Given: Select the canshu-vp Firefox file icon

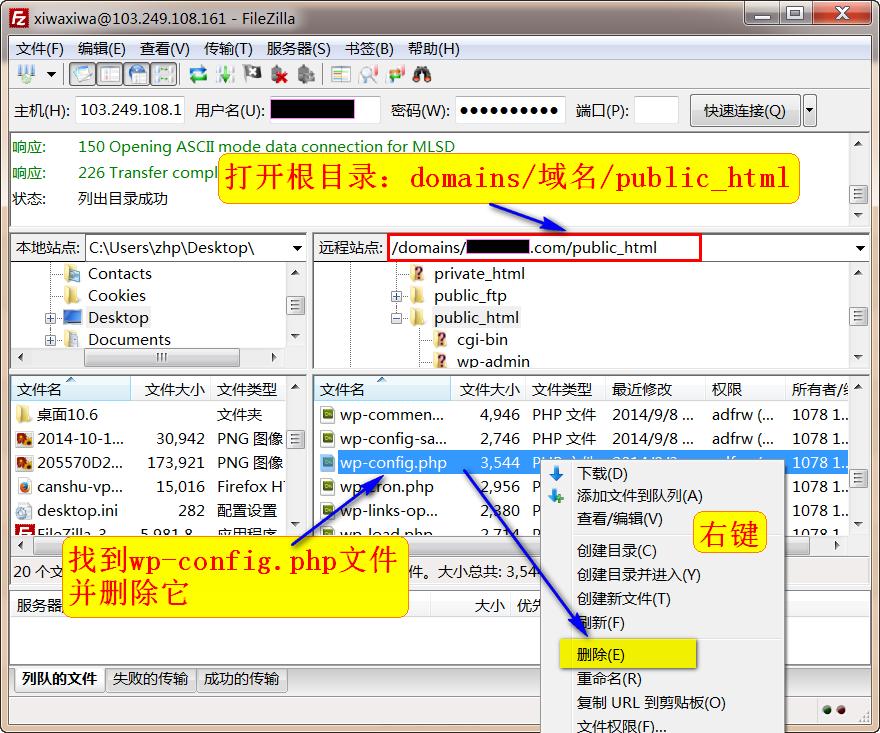Looking at the screenshot, I should (24, 487).
